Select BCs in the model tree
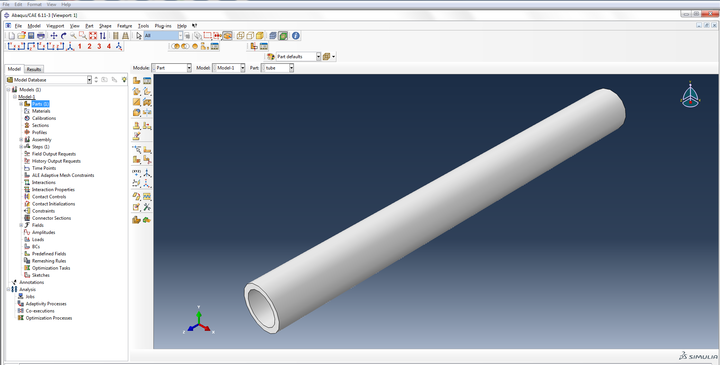 pos(36,247)
